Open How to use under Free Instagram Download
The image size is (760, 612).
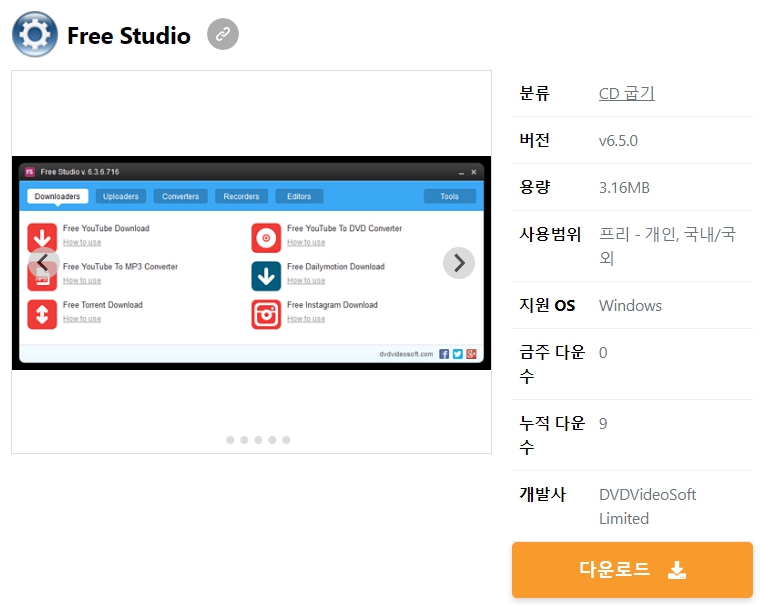306,319
